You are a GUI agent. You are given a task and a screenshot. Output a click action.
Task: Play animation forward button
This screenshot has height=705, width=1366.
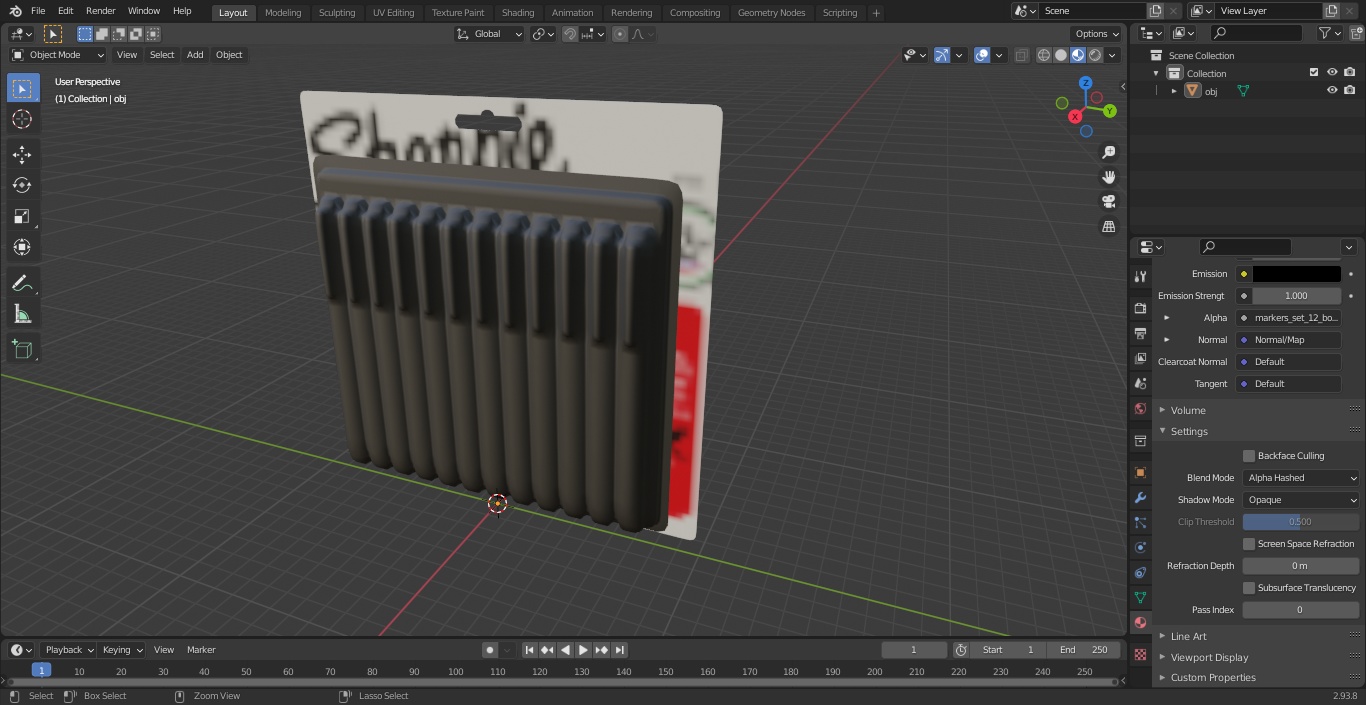(x=583, y=650)
